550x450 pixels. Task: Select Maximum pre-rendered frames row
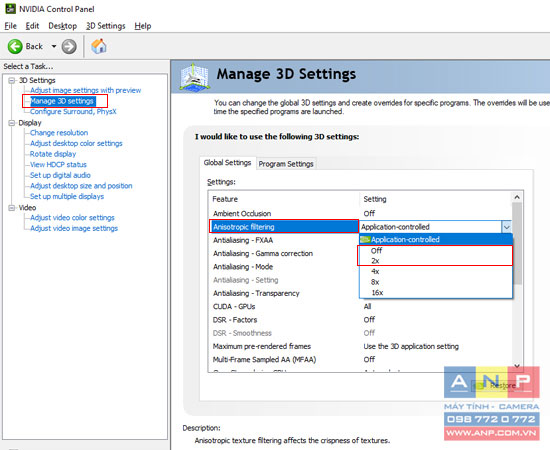(361, 347)
